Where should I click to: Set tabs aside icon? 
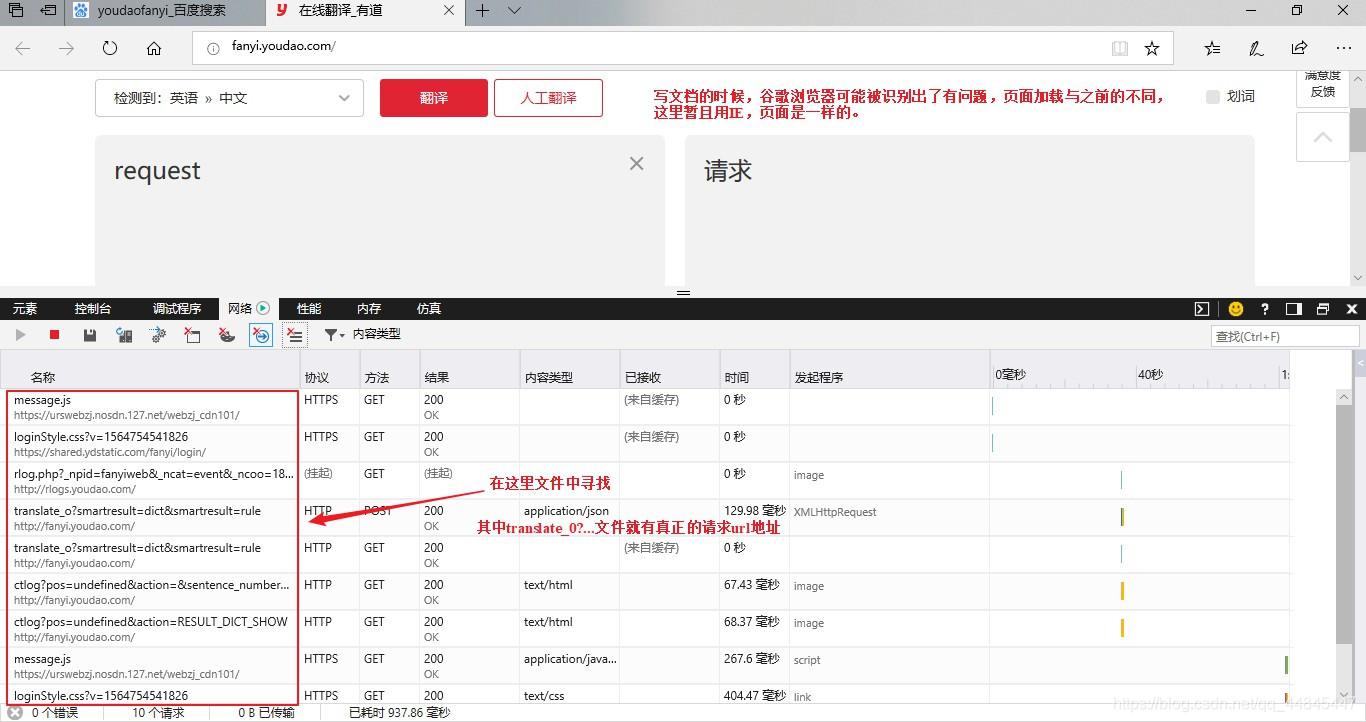47,11
